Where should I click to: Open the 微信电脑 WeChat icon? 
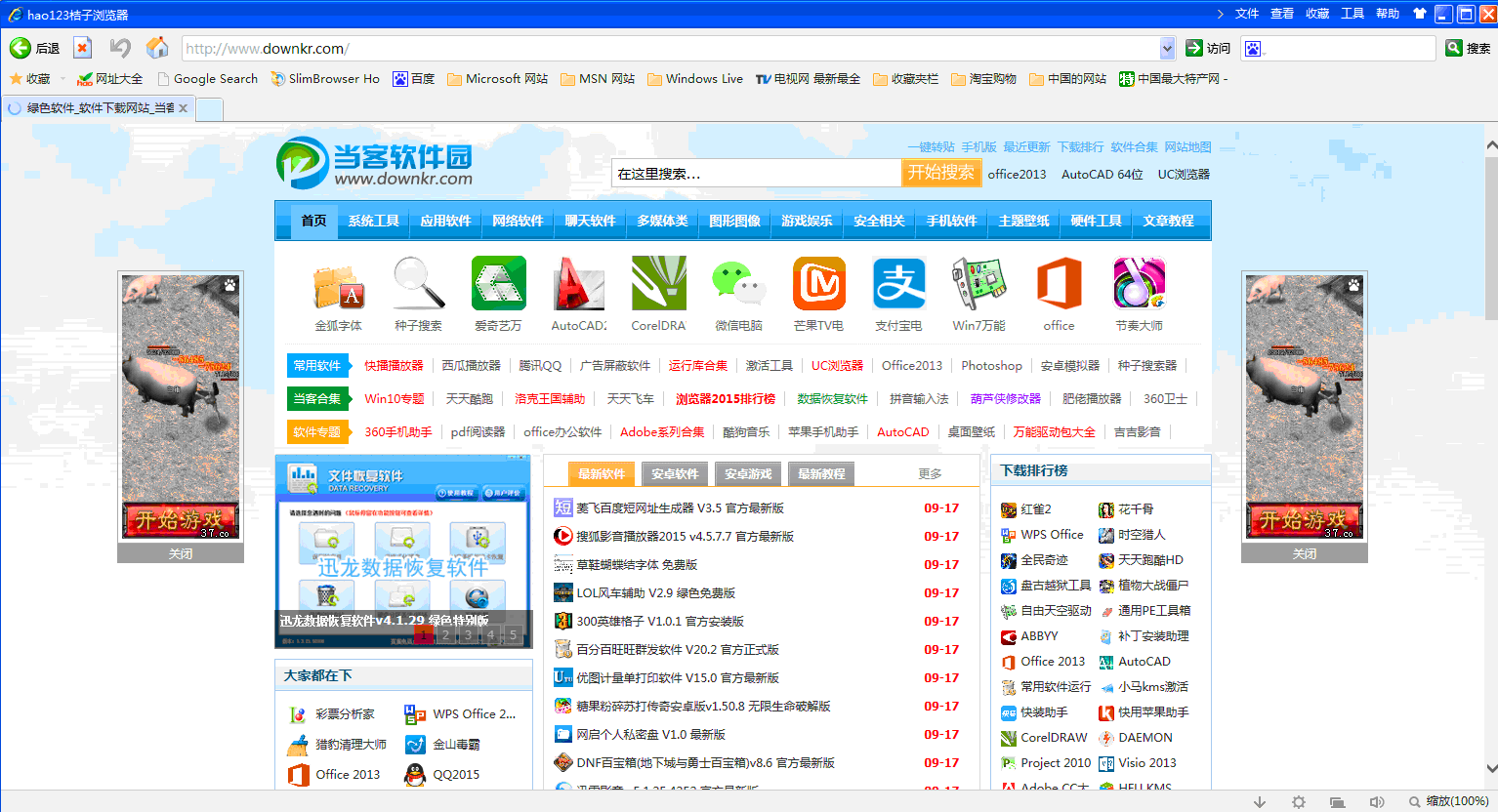click(x=739, y=283)
